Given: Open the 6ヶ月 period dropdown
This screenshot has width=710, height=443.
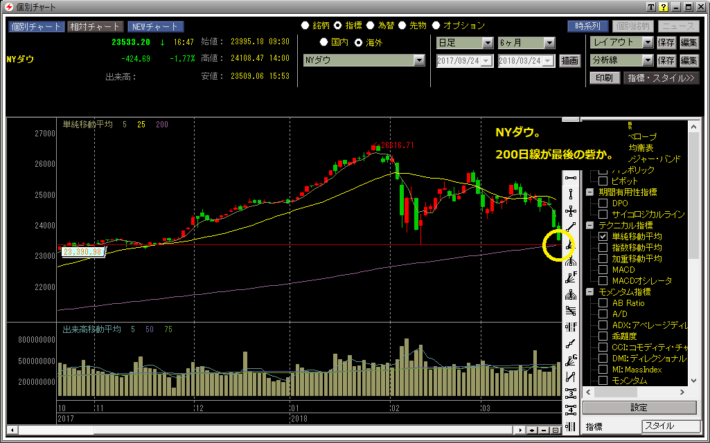Looking at the screenshot, I should 549,43.
